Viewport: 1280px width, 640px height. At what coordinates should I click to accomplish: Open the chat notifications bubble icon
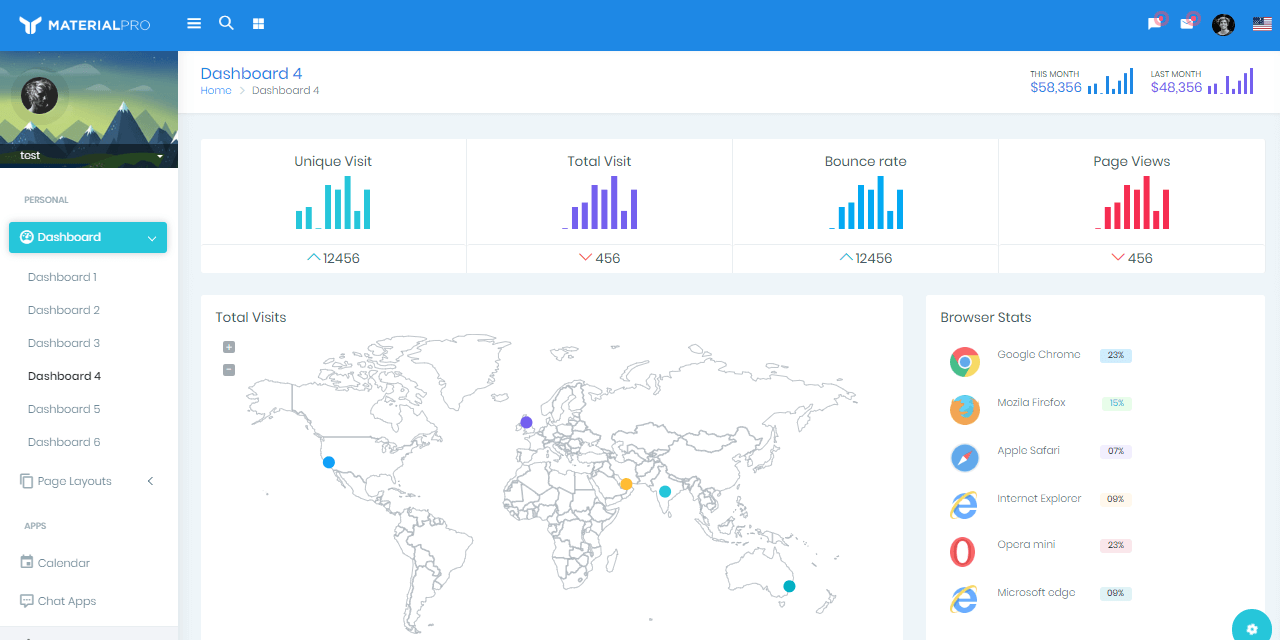coord(1154,24)
